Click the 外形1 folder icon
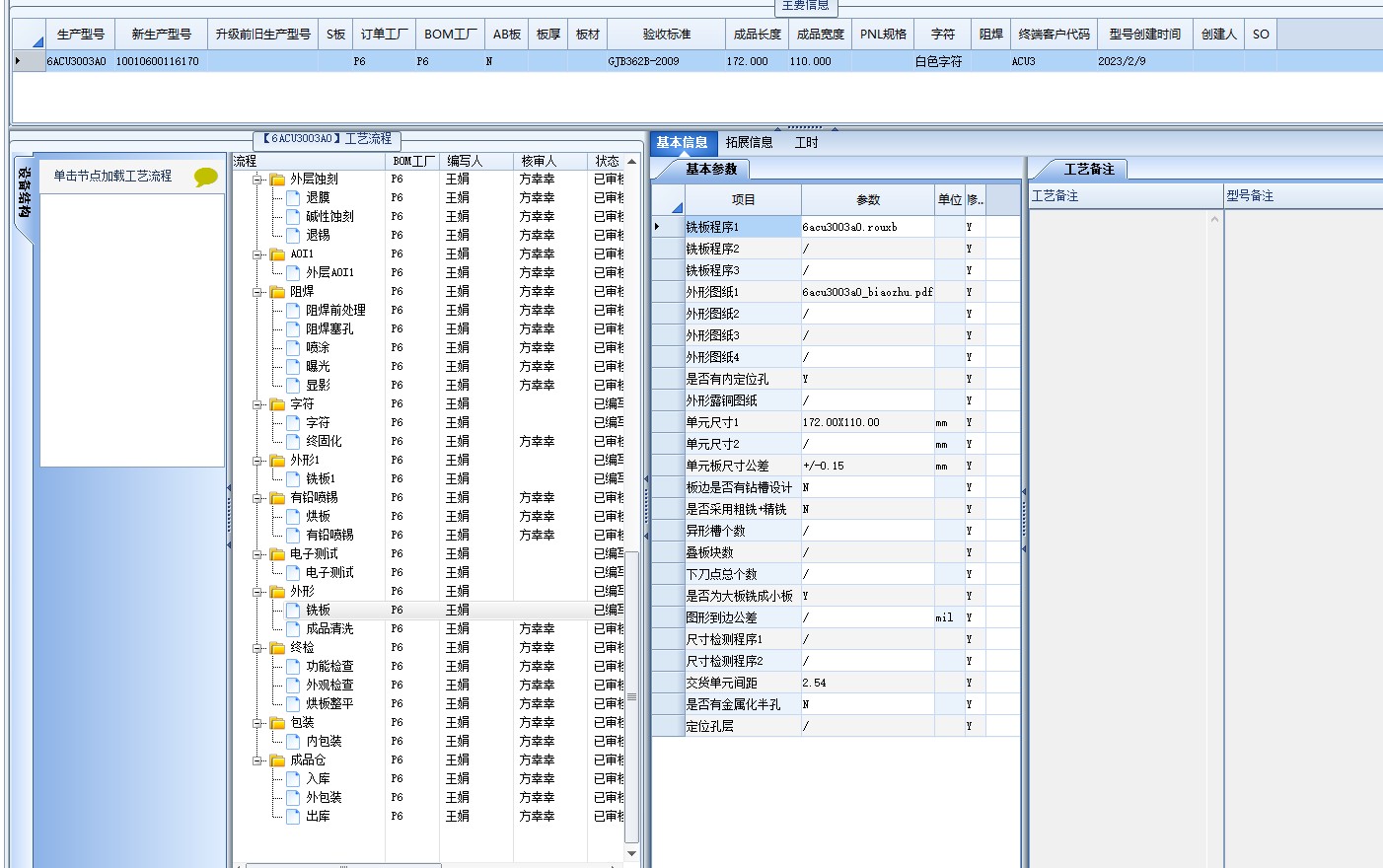The height and width of the screenshot is (868, 1383). (x=277, y=461)
